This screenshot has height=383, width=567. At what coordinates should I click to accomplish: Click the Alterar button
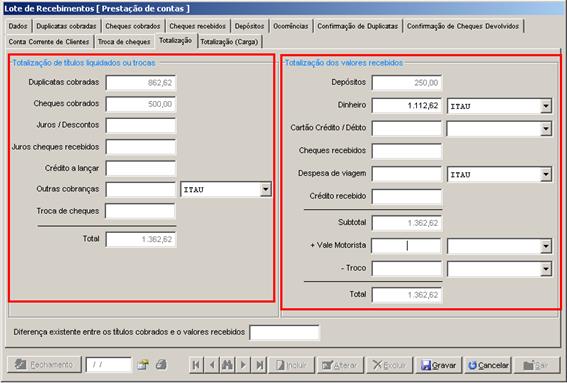click(340, 365)
